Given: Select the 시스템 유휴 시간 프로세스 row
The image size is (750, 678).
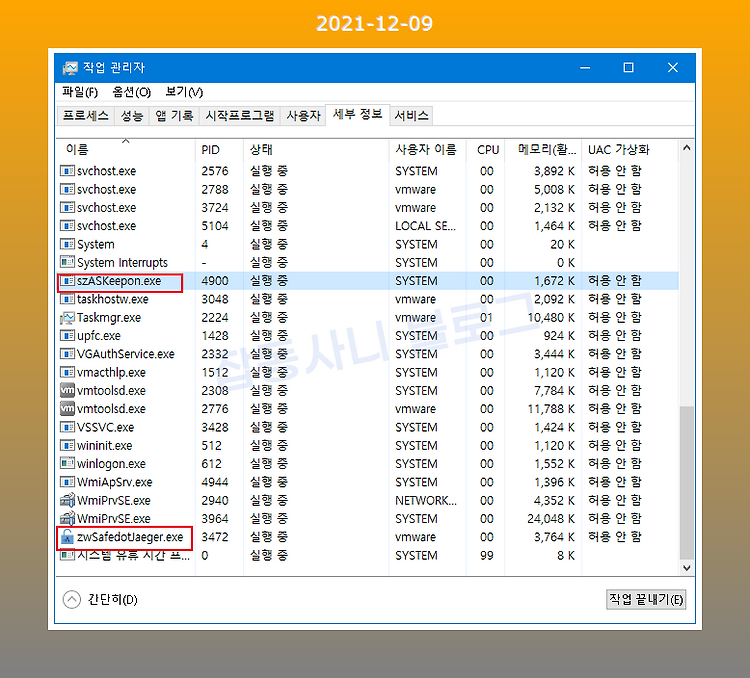Looking at the screenshot, I should coord(367,556).
